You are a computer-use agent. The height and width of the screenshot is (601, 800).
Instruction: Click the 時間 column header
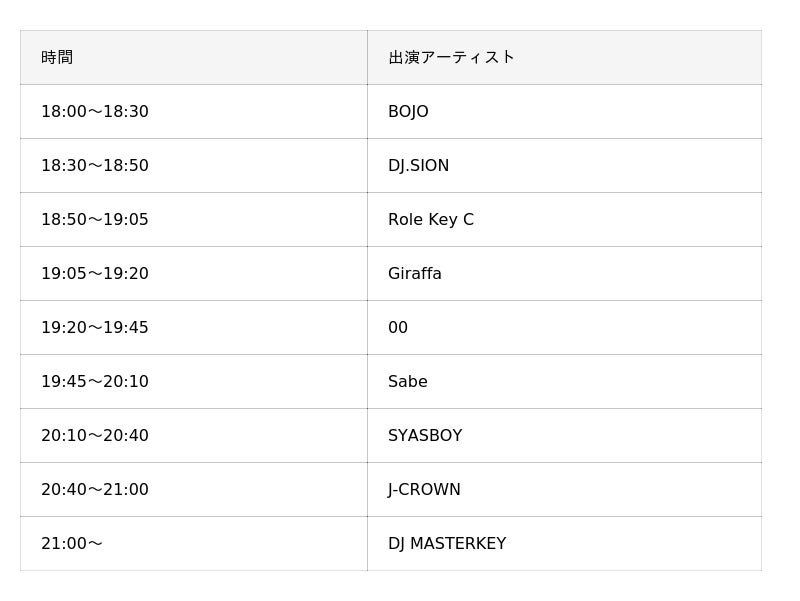[57, 58]
